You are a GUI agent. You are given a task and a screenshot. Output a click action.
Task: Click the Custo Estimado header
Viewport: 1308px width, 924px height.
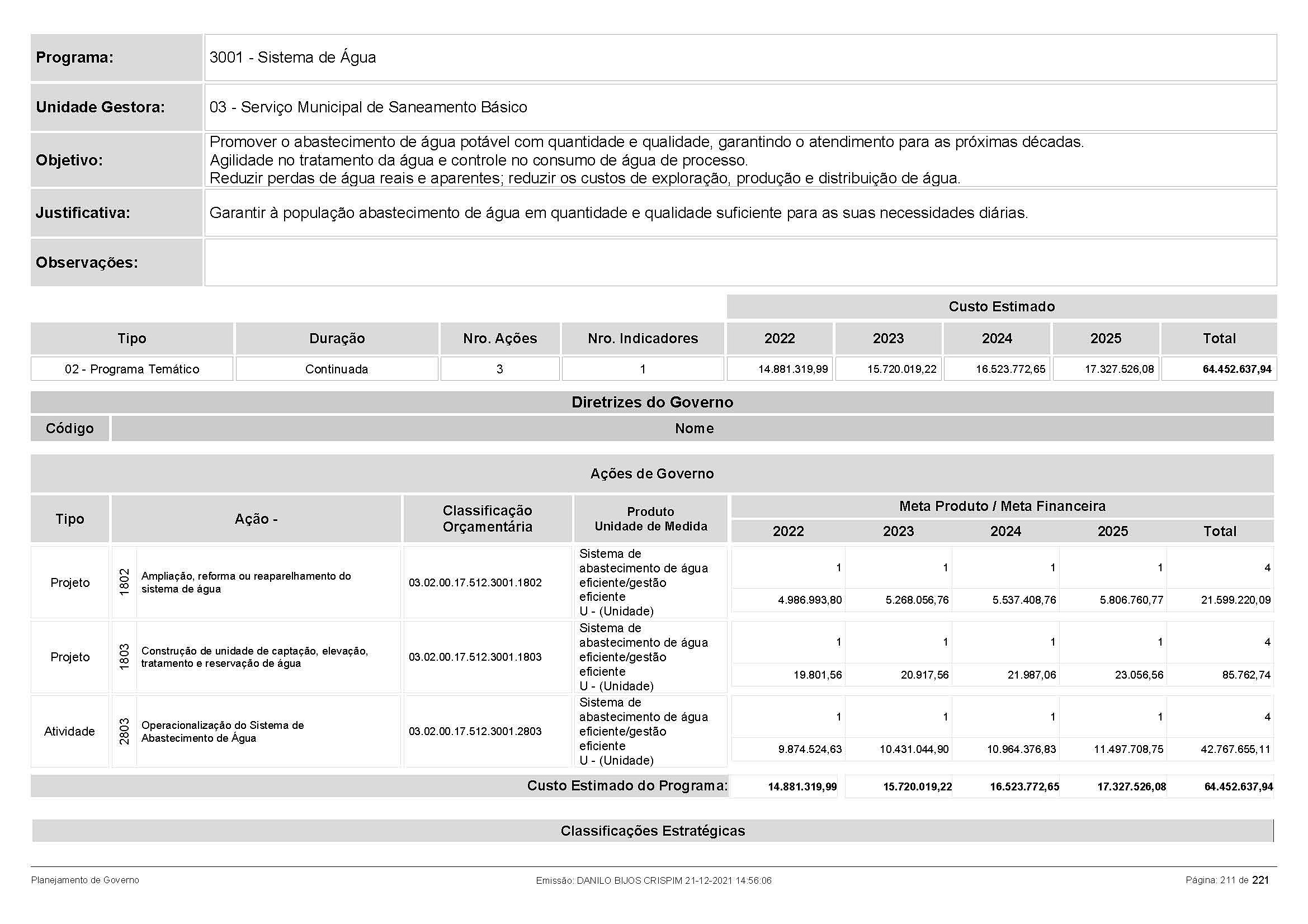[1001, 306]
